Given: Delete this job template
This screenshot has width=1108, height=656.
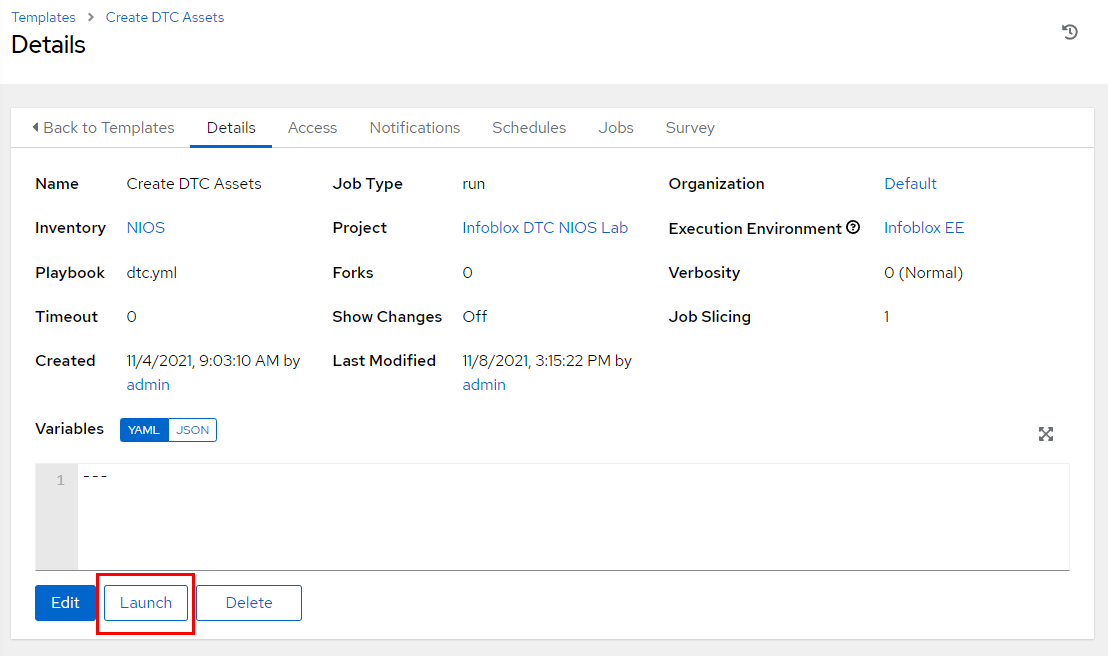Looking at the screenshot, I should coord(249,603).
